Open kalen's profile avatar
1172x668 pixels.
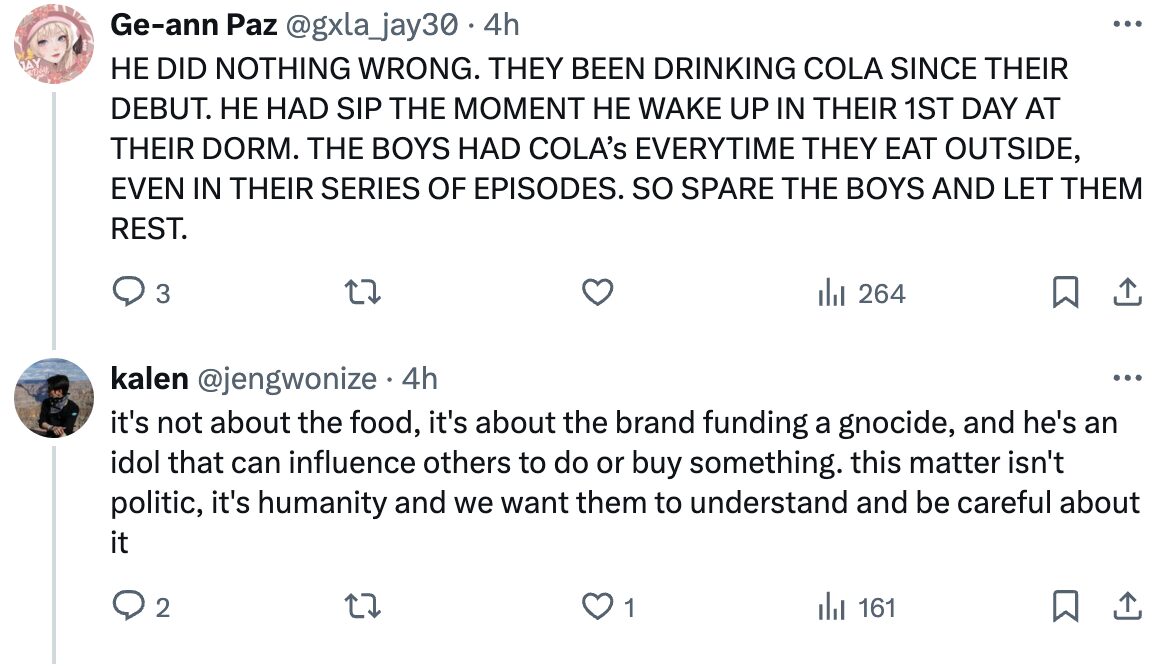click(53, 398)
